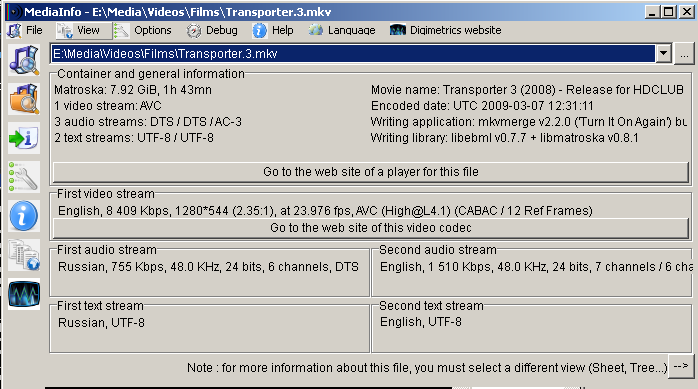The image size is (698, 389).
Task: Open the View menu
Action: point(78,30)
